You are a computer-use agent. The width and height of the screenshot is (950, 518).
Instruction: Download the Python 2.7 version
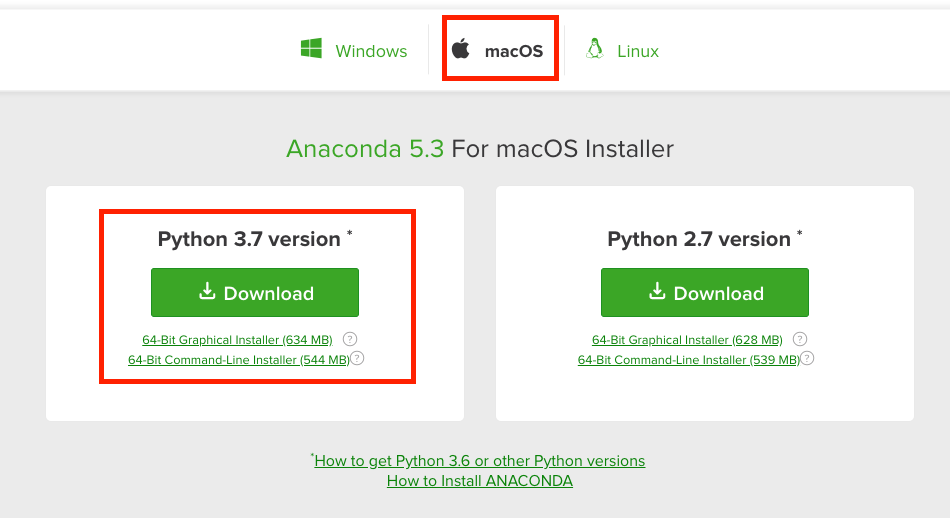coord(705,293)
